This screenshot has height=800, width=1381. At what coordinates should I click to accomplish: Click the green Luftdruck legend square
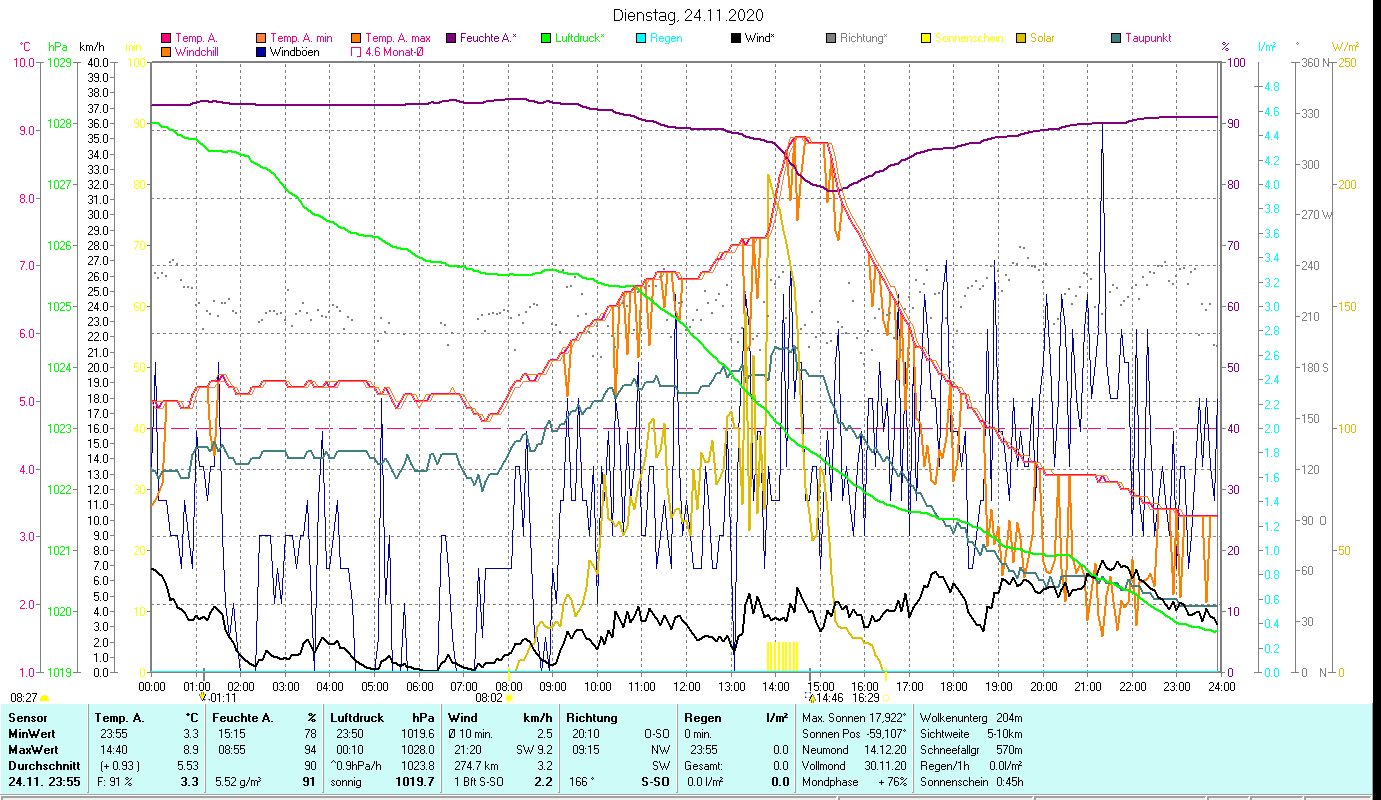[546, 39]
